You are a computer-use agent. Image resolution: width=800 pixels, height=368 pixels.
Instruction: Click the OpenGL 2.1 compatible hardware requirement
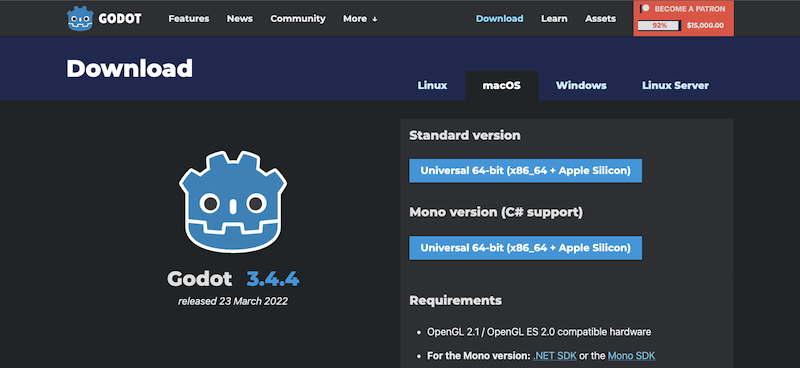coord(539,332)
